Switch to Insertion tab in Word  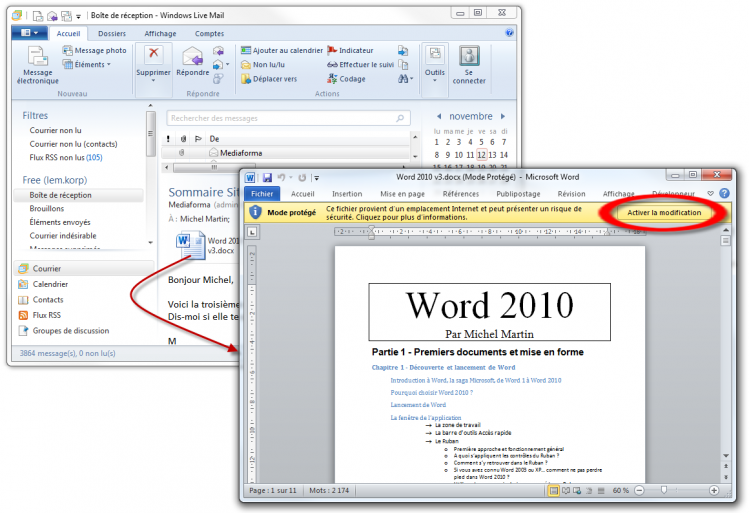click(347, 194)
